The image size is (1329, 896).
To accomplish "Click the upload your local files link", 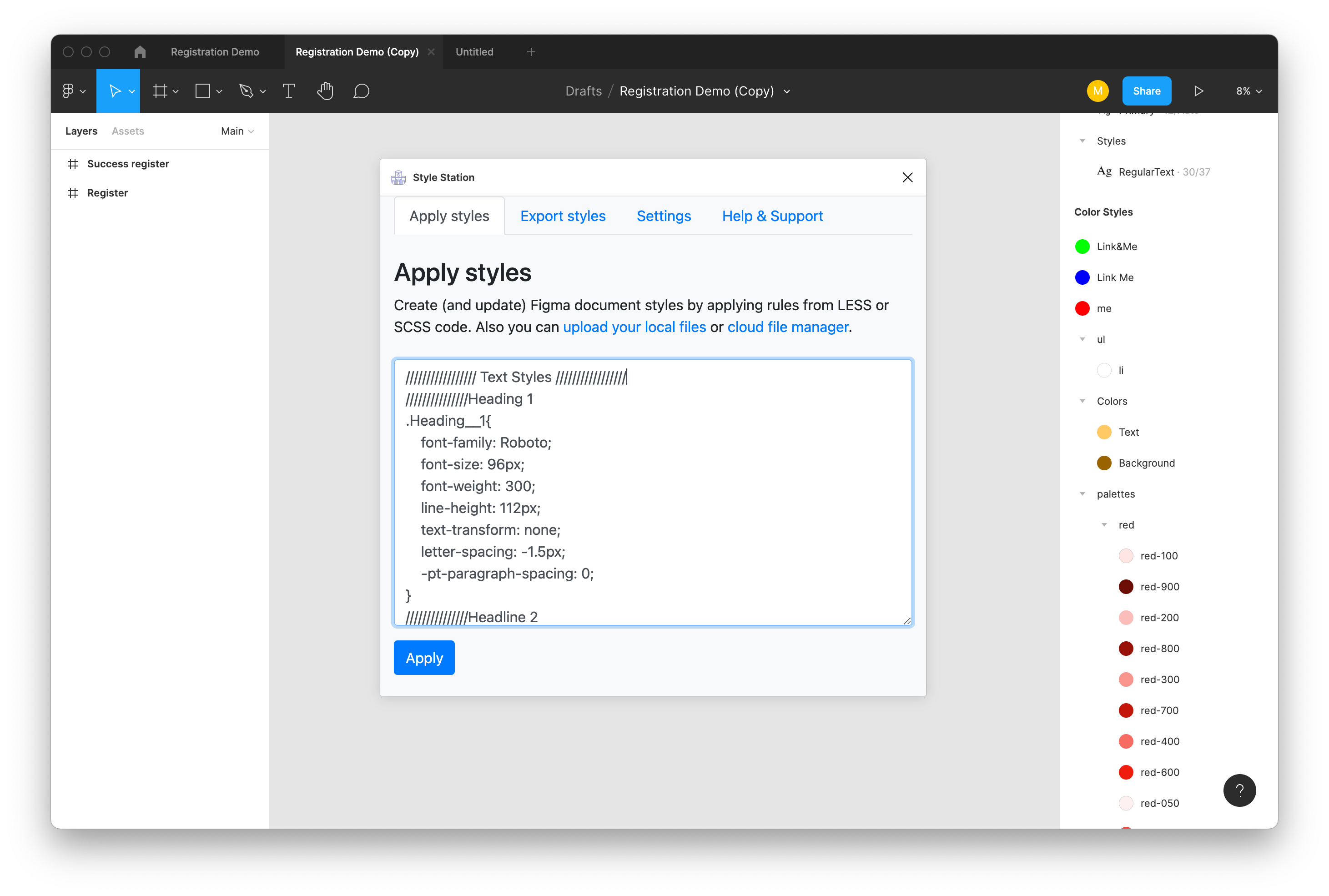I will [x=634, y=327].
